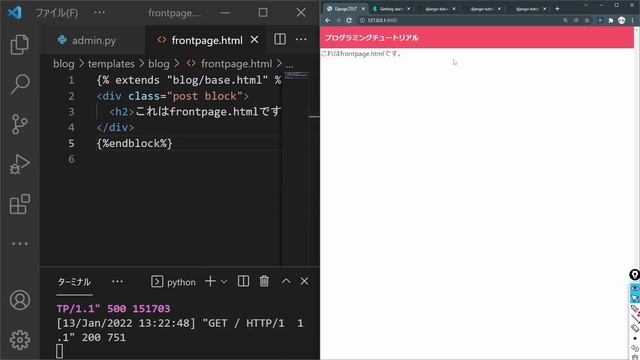Reload the browser page
The width and height of the screenshot is (640, 360).
coord(349,20)
